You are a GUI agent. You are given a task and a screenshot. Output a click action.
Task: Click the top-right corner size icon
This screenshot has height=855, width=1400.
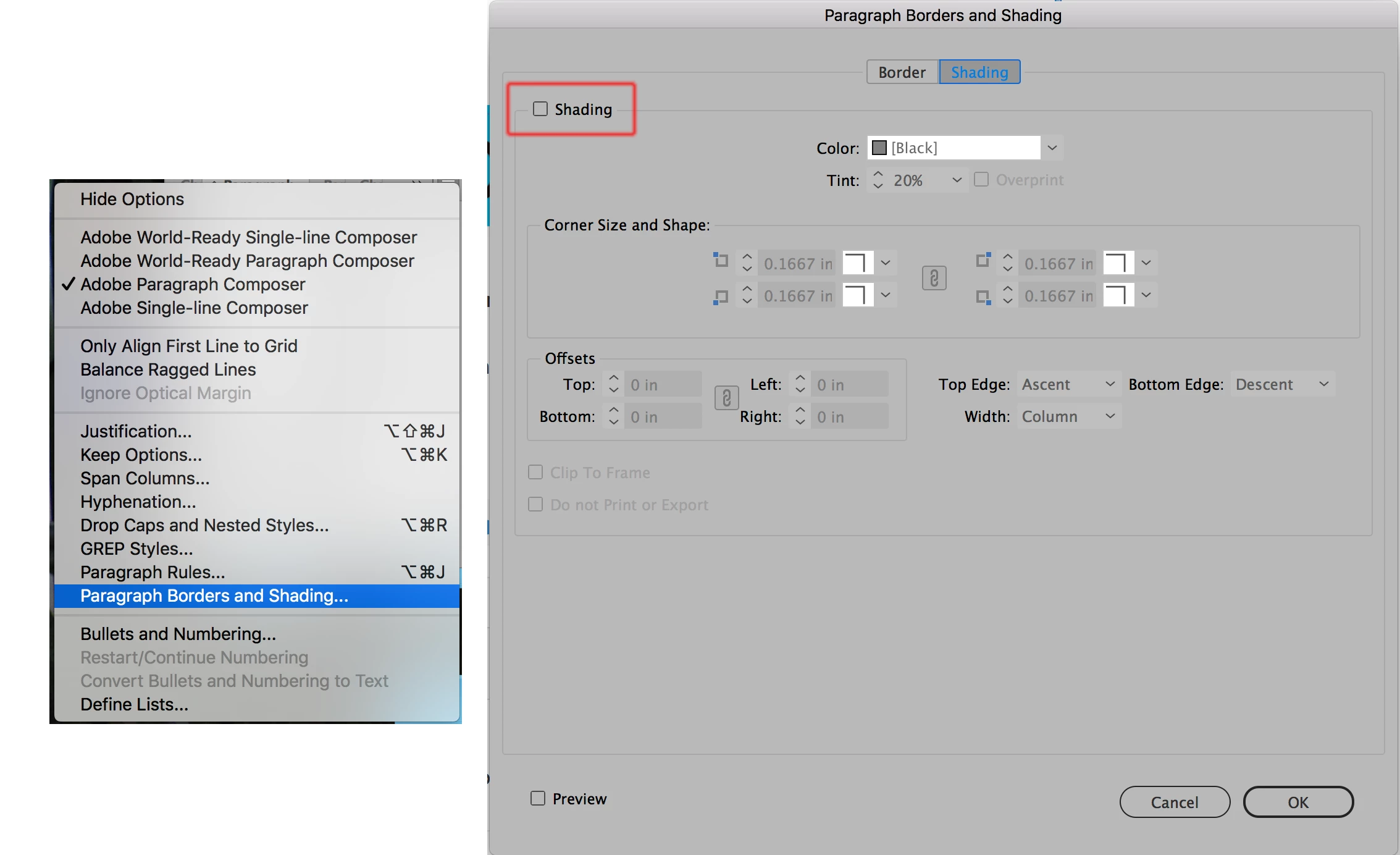coord(983,261)
